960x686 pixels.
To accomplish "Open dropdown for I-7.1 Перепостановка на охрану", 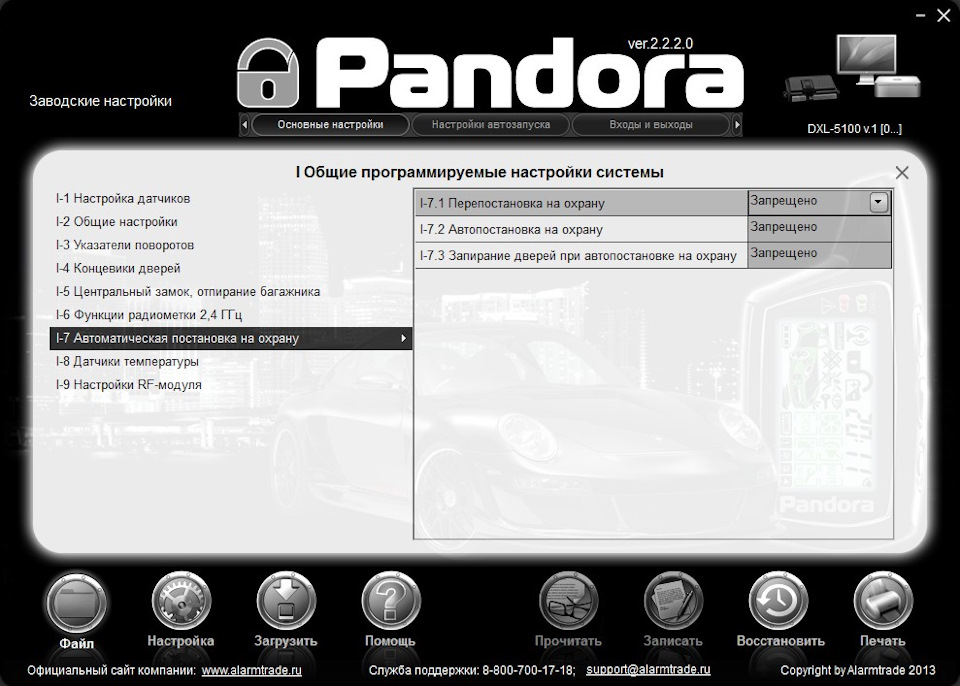I will pyautogui.click(x=878, y=203).
